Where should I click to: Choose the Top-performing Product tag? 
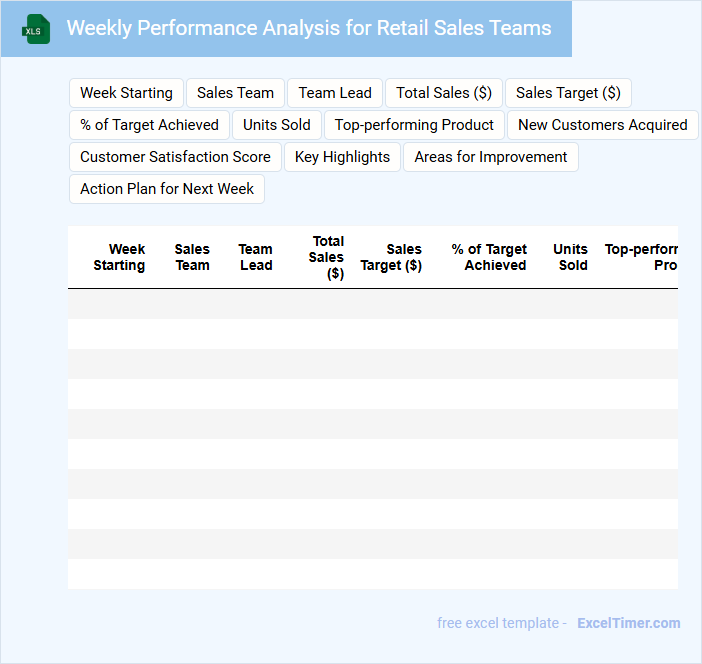(x=414, y=125)
